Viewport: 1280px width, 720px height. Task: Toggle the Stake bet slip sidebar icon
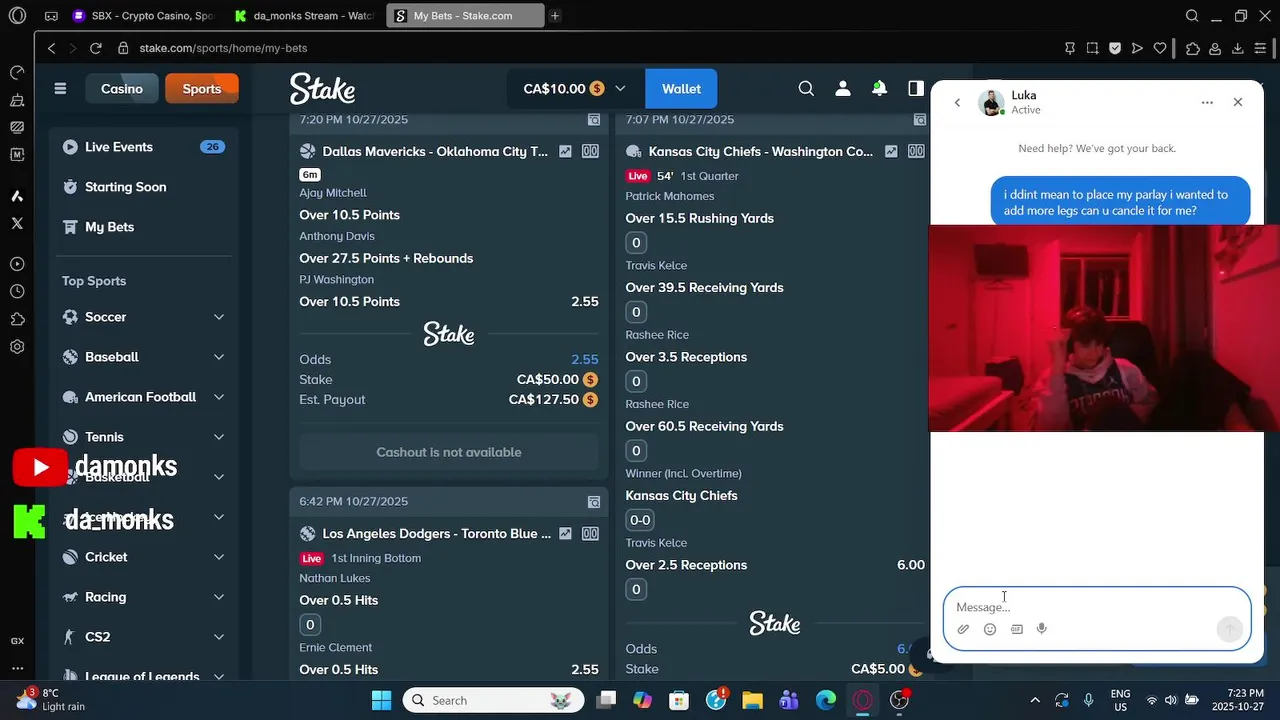click(916, 89)
